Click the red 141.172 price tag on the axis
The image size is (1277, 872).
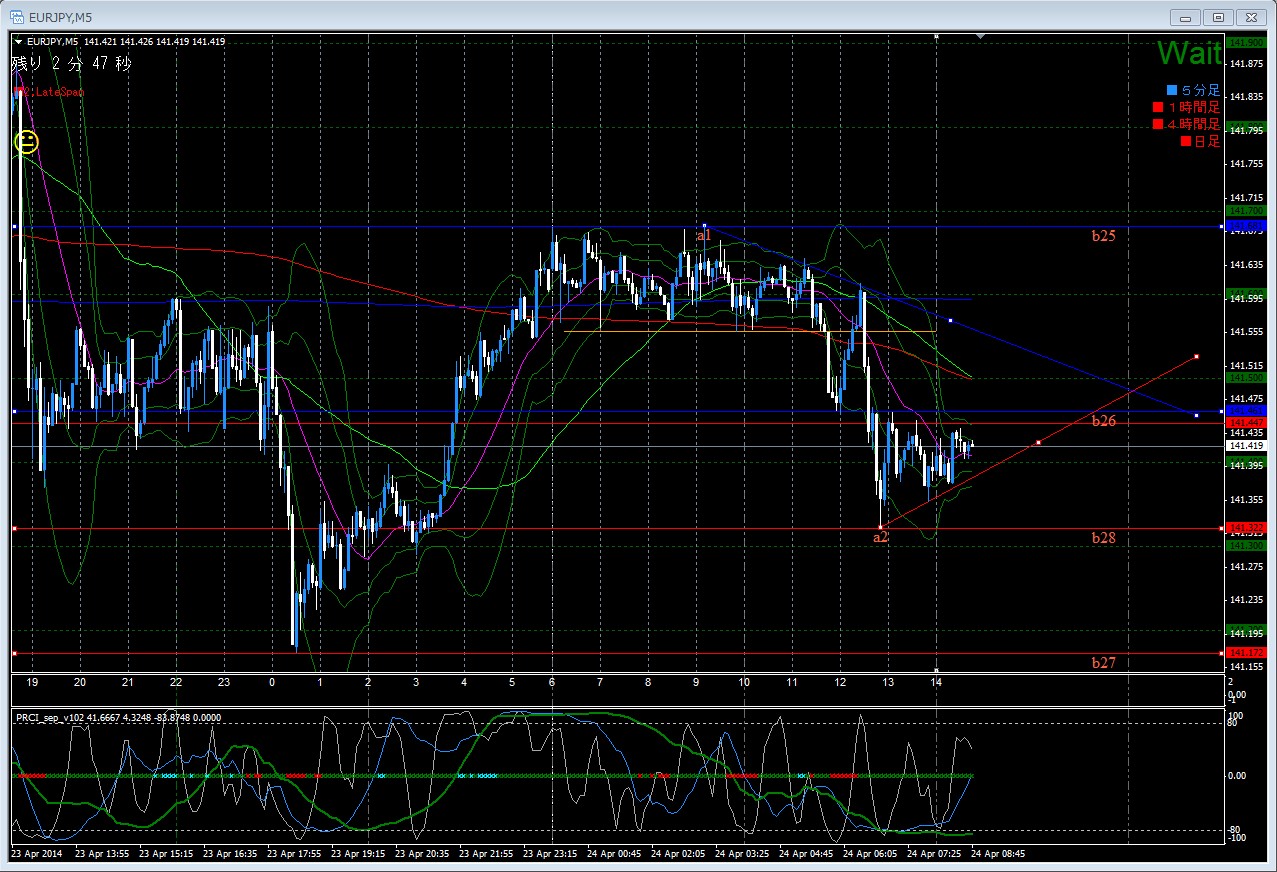click(1246, 653)
